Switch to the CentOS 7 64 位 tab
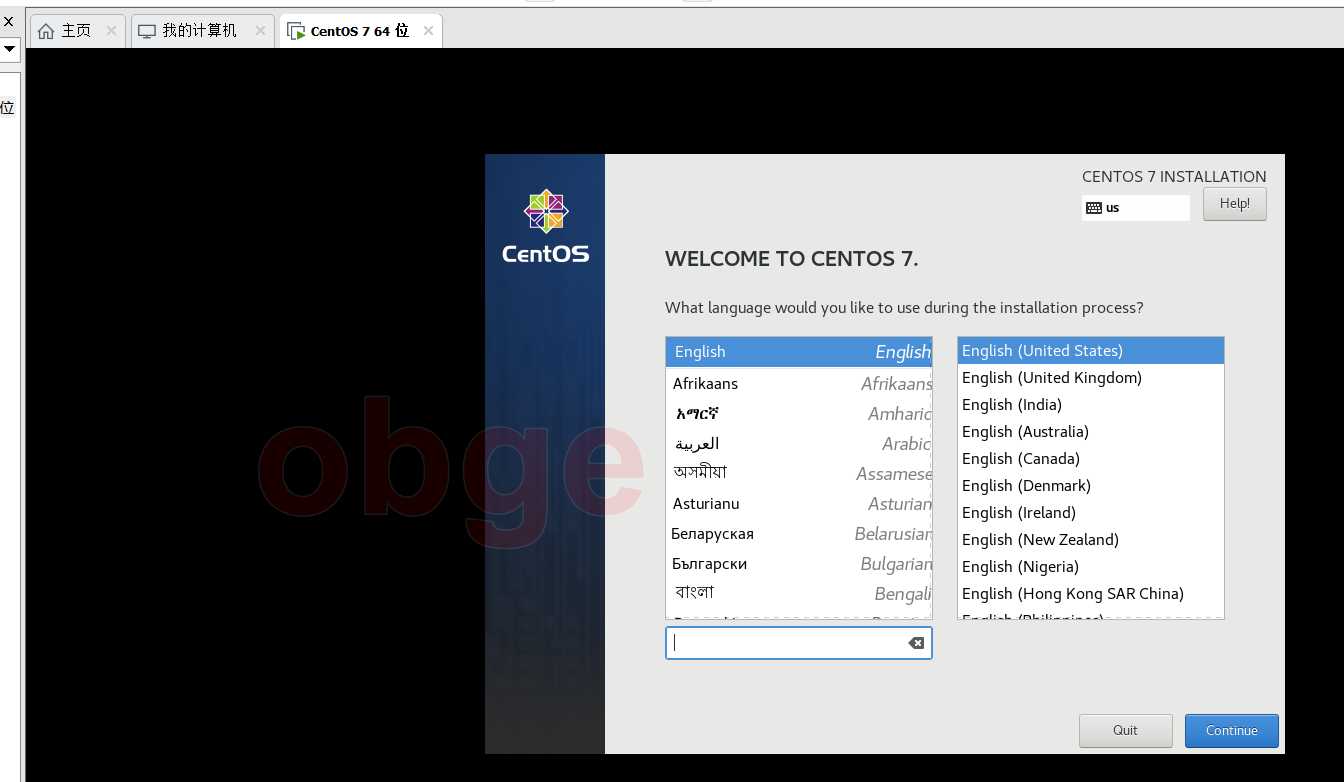1344x782 pixels. click(361, 31)
